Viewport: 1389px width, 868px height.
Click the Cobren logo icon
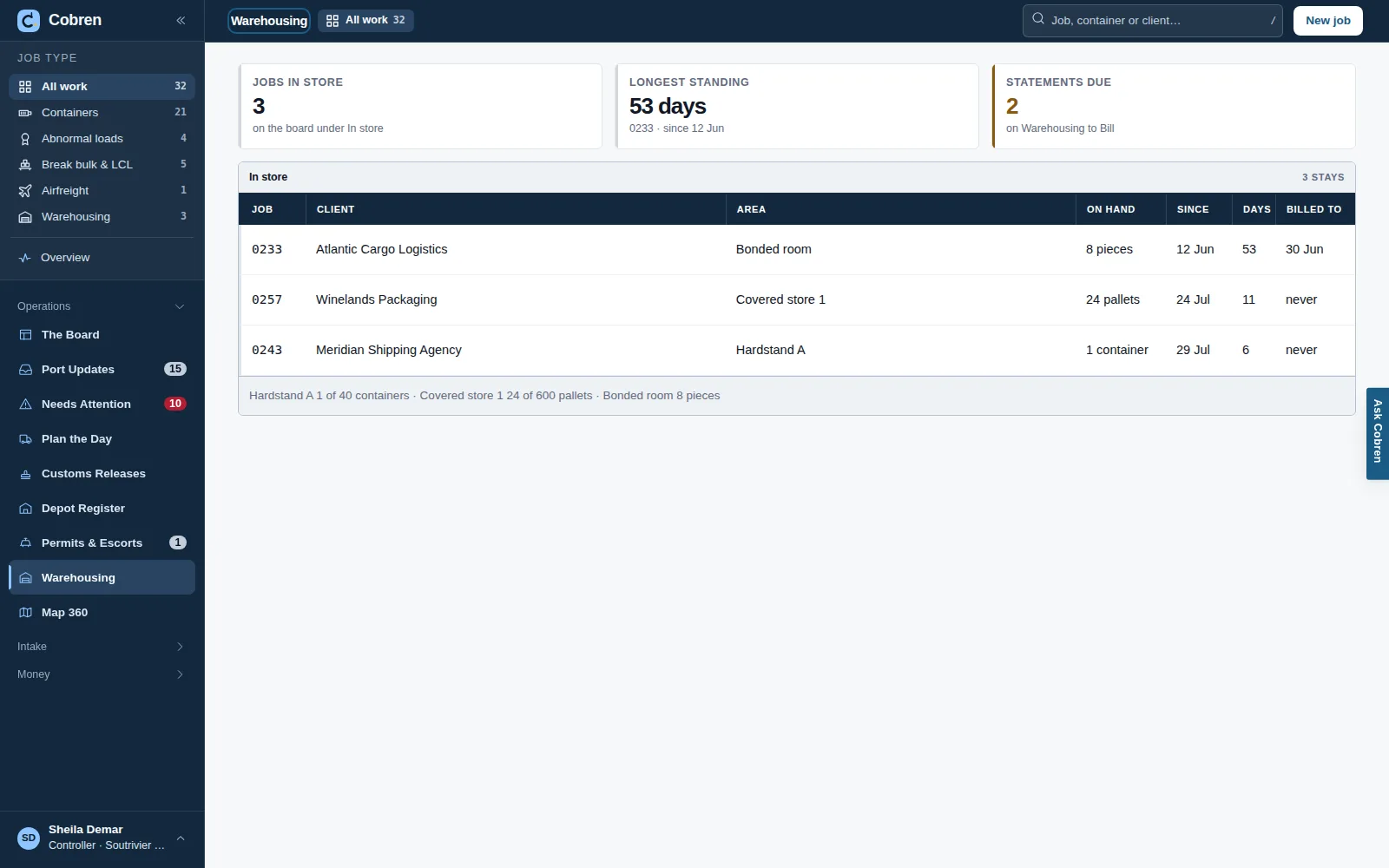pyautogui.click(x=29, y=20)
